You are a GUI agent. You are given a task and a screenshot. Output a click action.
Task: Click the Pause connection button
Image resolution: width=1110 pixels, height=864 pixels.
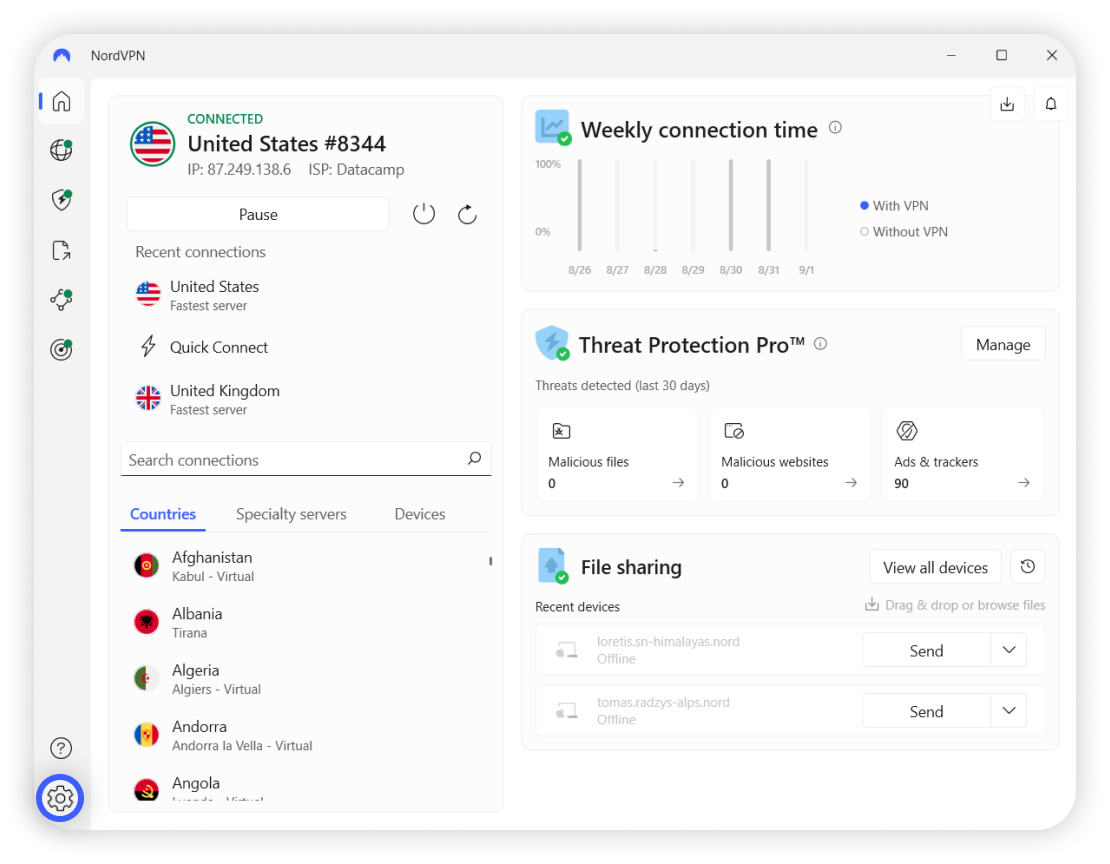coord(258,214)
